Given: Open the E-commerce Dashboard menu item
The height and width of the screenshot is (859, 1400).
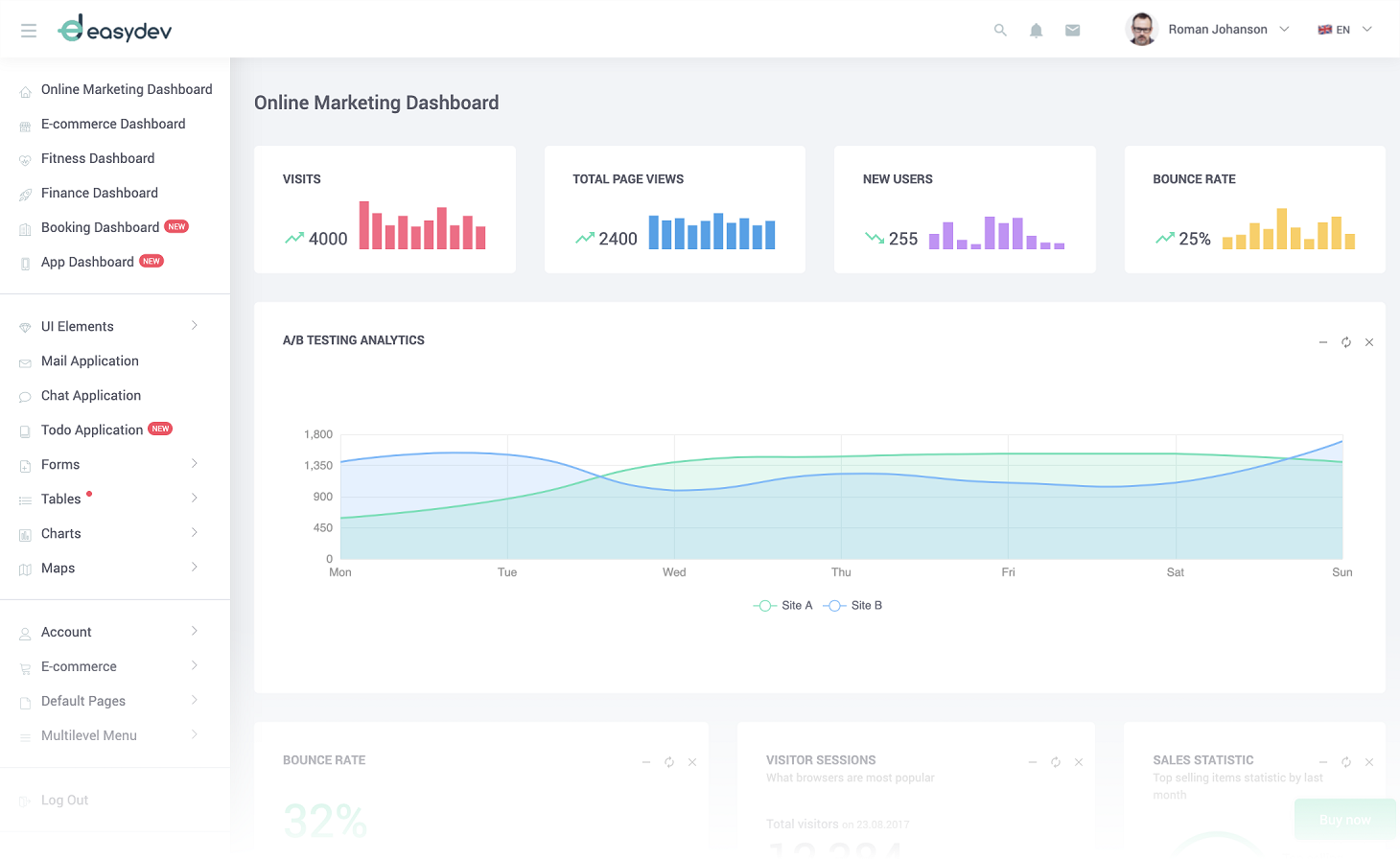Looking at the screenshot, I should (x=113, y=124).
